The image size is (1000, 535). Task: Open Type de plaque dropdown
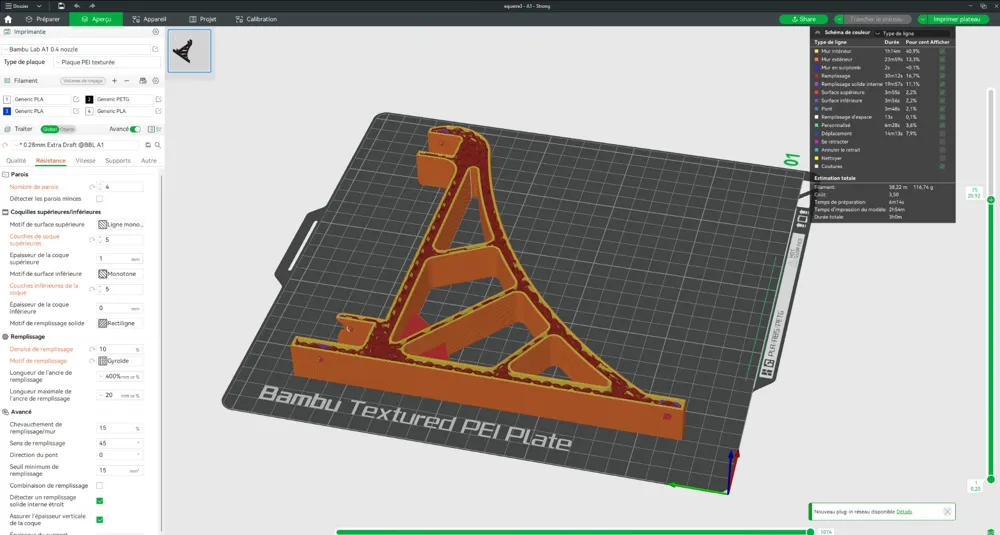coord(107,62)
